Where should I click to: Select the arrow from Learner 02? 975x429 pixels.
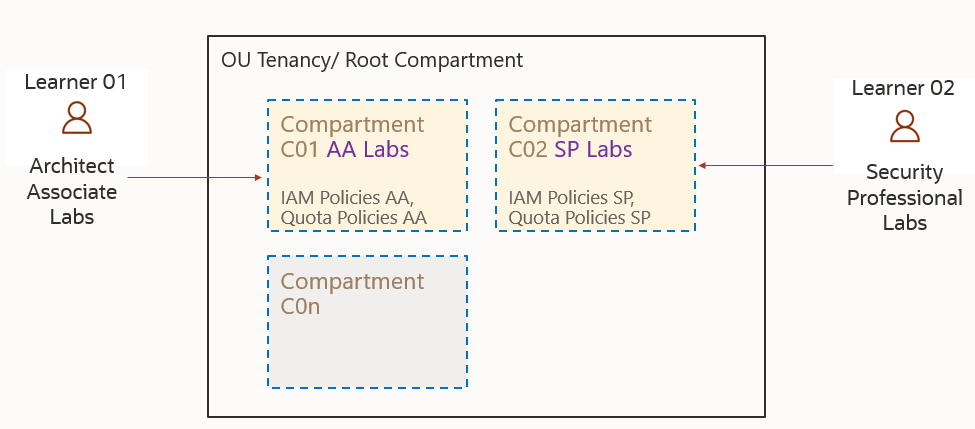point(766,165)
